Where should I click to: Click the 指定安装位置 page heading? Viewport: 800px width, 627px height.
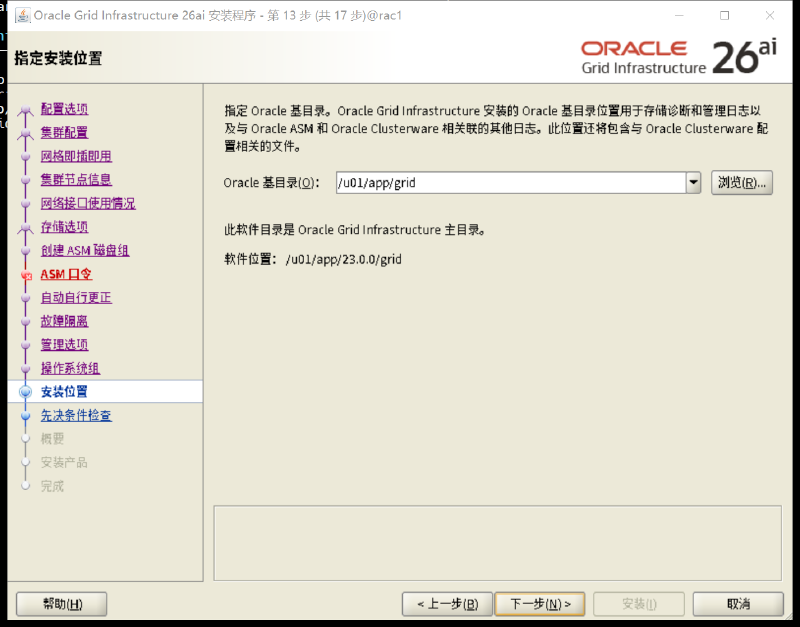click(58, 58)
